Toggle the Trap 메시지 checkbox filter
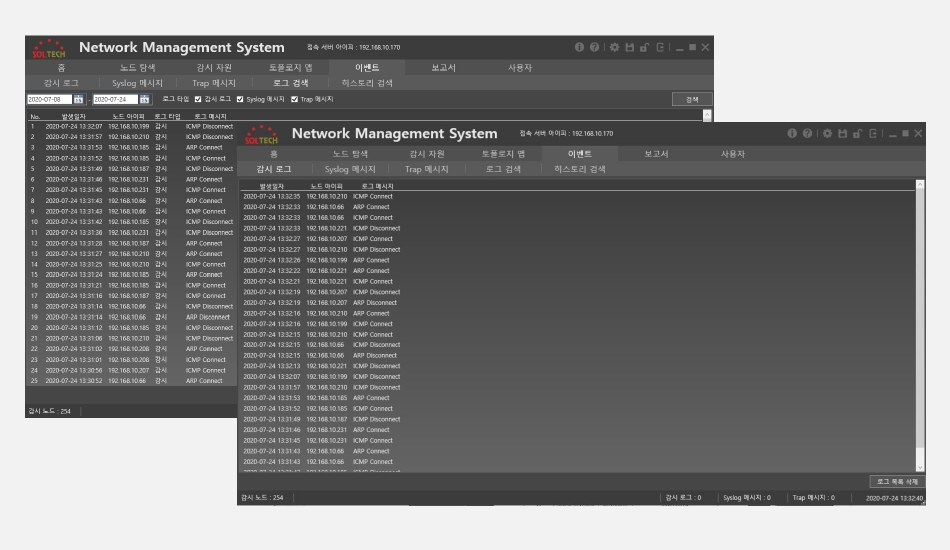Screen dimensions: 950x550 [x=294, y=99]
